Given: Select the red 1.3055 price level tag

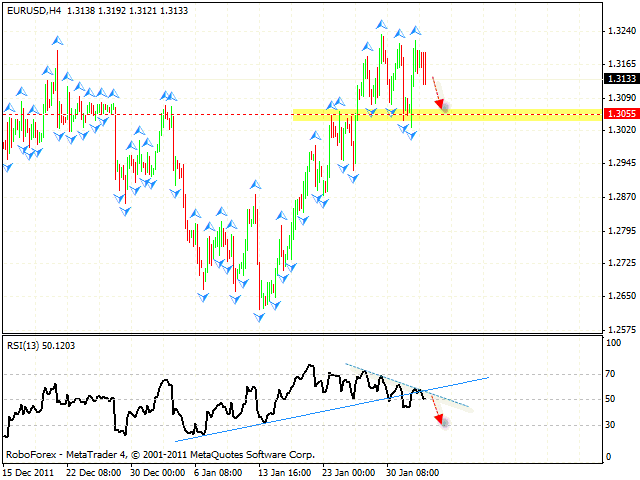Looking at the screenshot, I should coord(620,114).
